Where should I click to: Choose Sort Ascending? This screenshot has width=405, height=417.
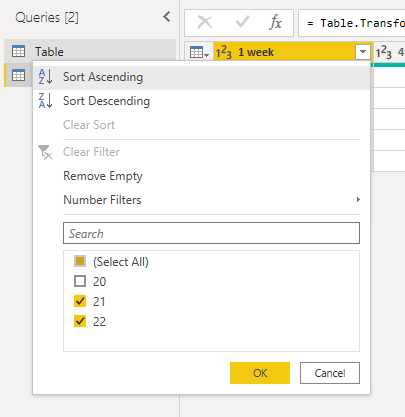[201, 77]
